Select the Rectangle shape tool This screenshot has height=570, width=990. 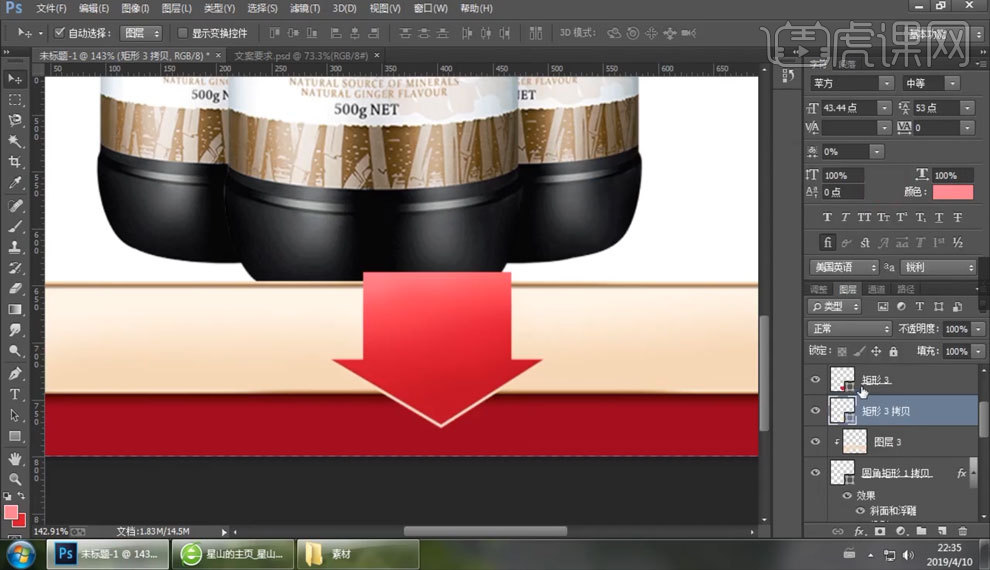(15, 436)
